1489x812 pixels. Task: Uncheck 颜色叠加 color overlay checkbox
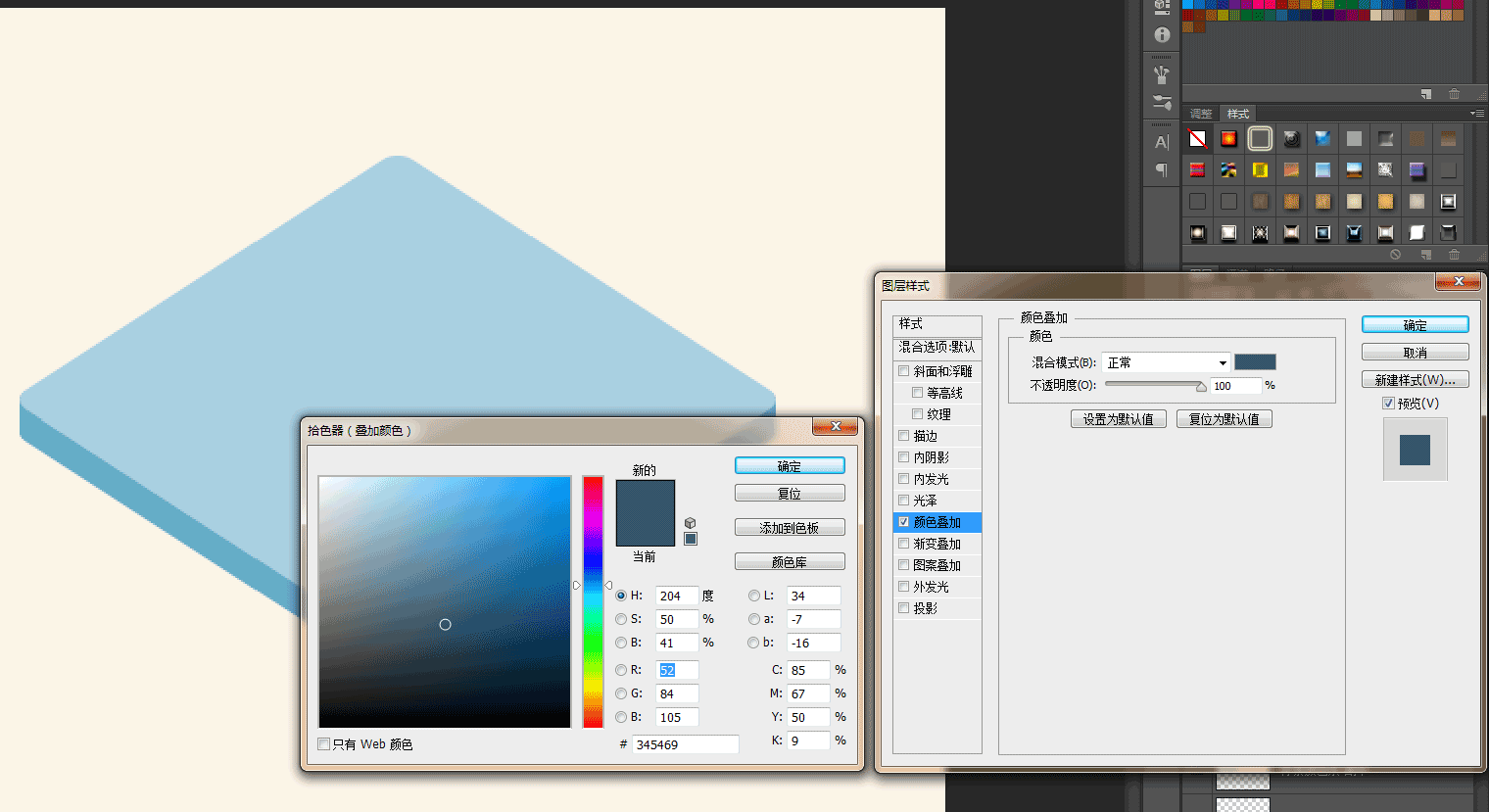coord(904,522)
